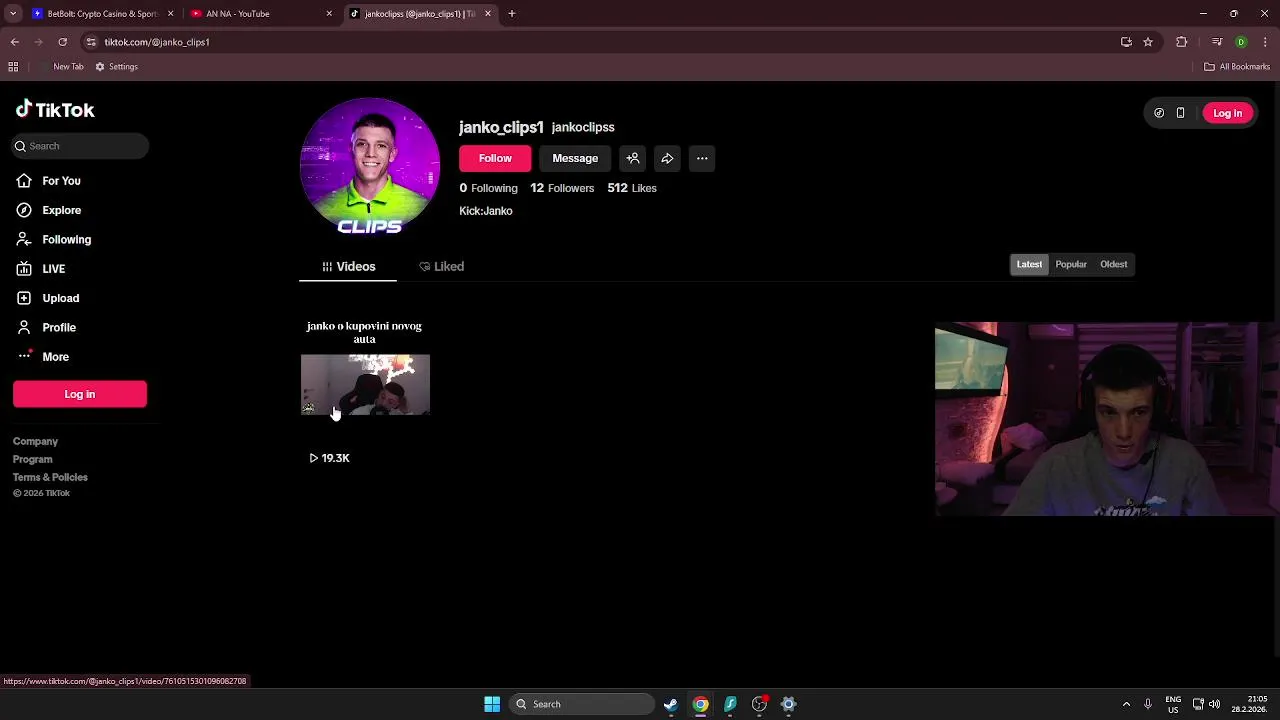Open the New Tab bookmark
1280x720 pixels.
click(62, 67)
